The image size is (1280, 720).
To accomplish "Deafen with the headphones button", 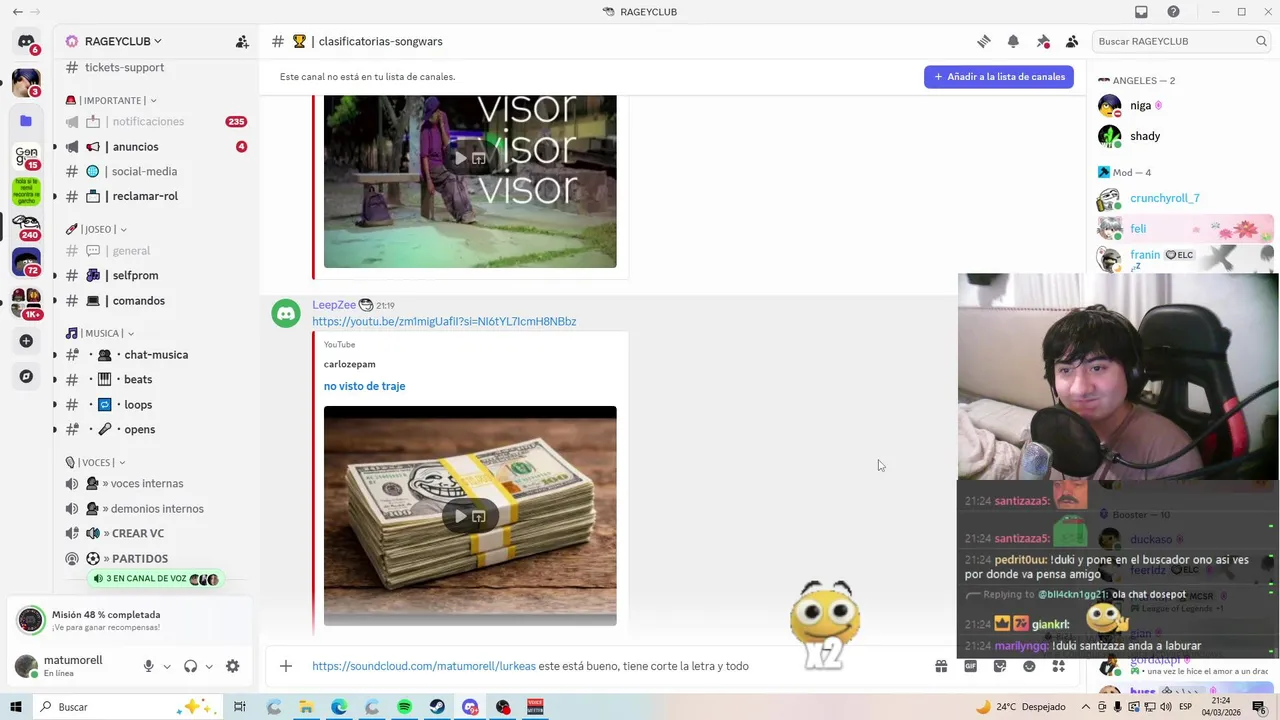I will point(190,666).
